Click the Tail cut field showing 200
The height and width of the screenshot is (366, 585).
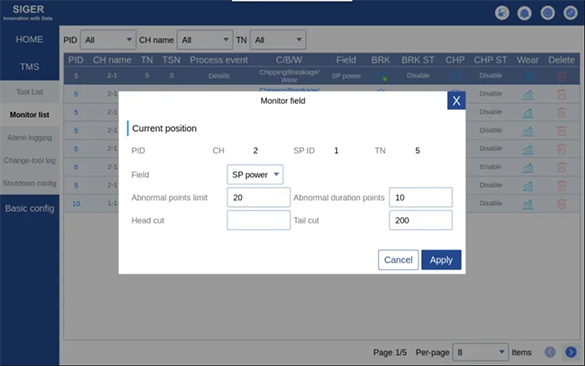click(421, 220)
